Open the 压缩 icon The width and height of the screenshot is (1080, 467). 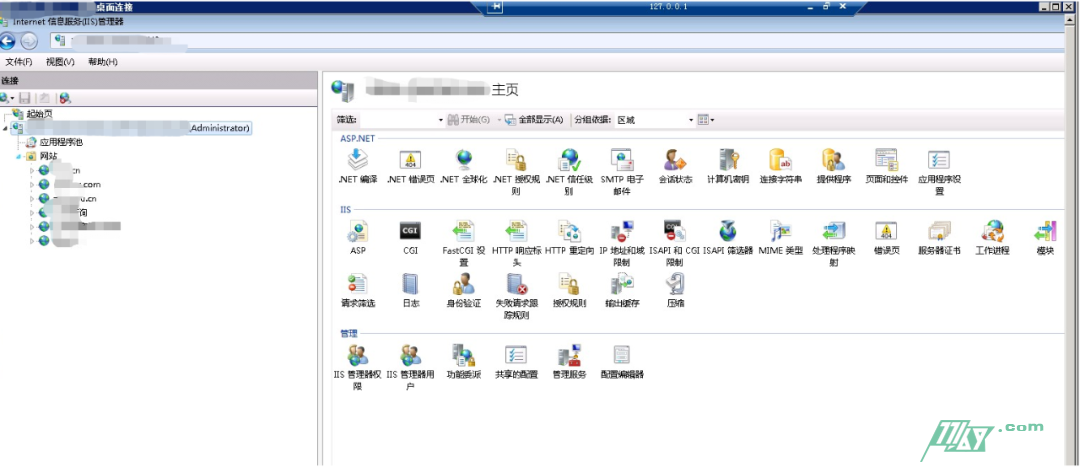point(675,284)
